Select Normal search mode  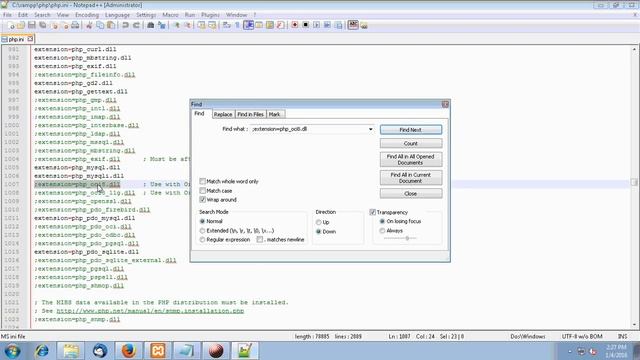point(202,221)
